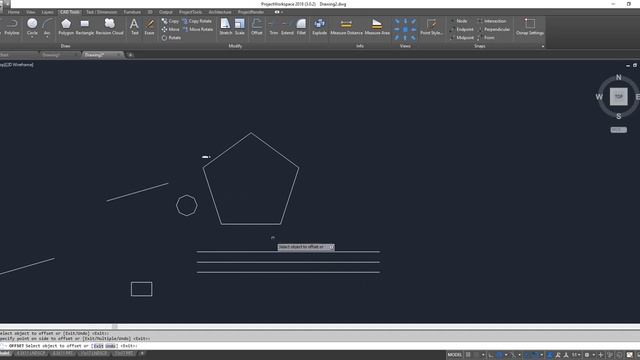Choose the Rectangle tool
Image resolution: width=640 pixels, height=360 pixels.
click(x=84, y=27)
